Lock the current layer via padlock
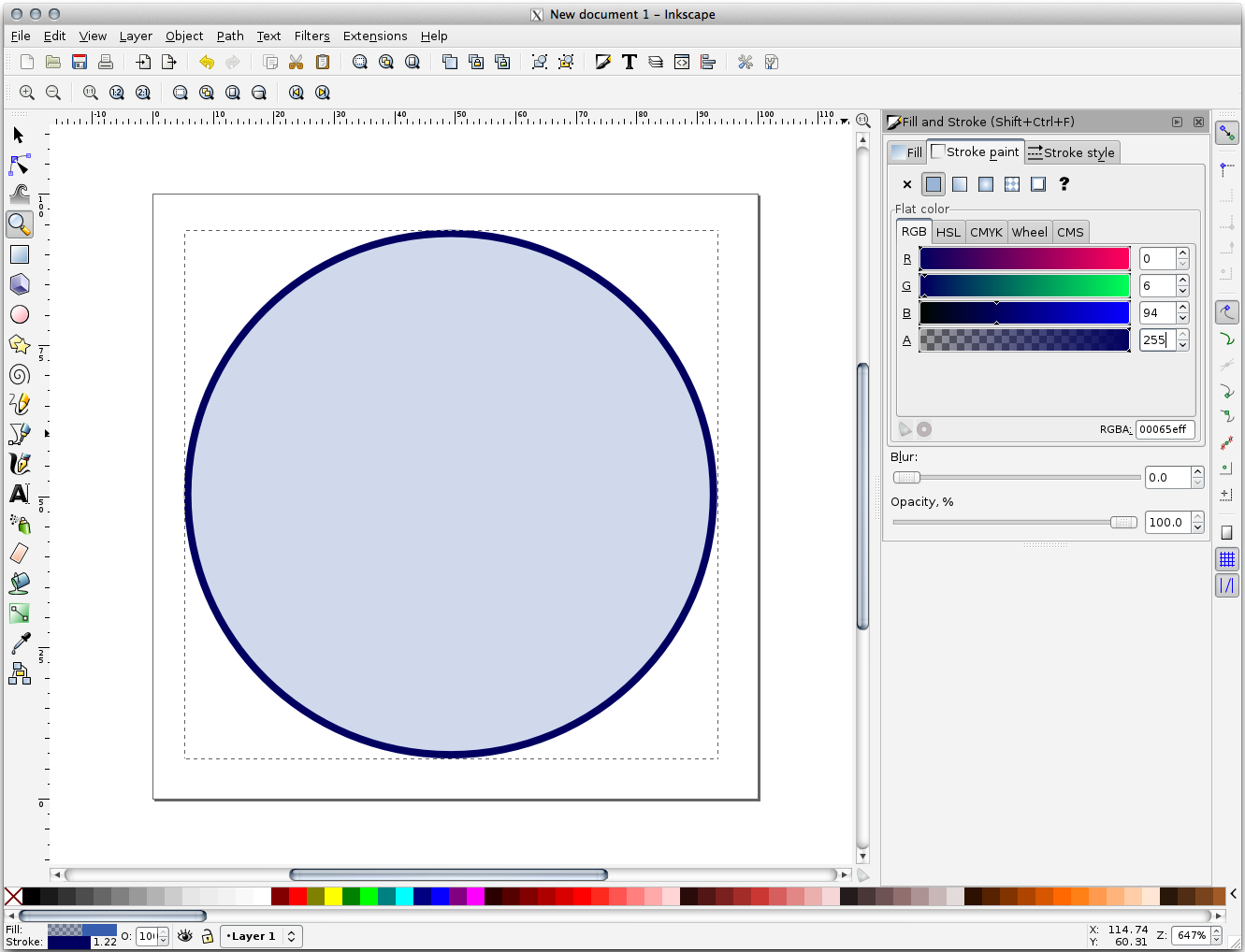 pos(207,936)
